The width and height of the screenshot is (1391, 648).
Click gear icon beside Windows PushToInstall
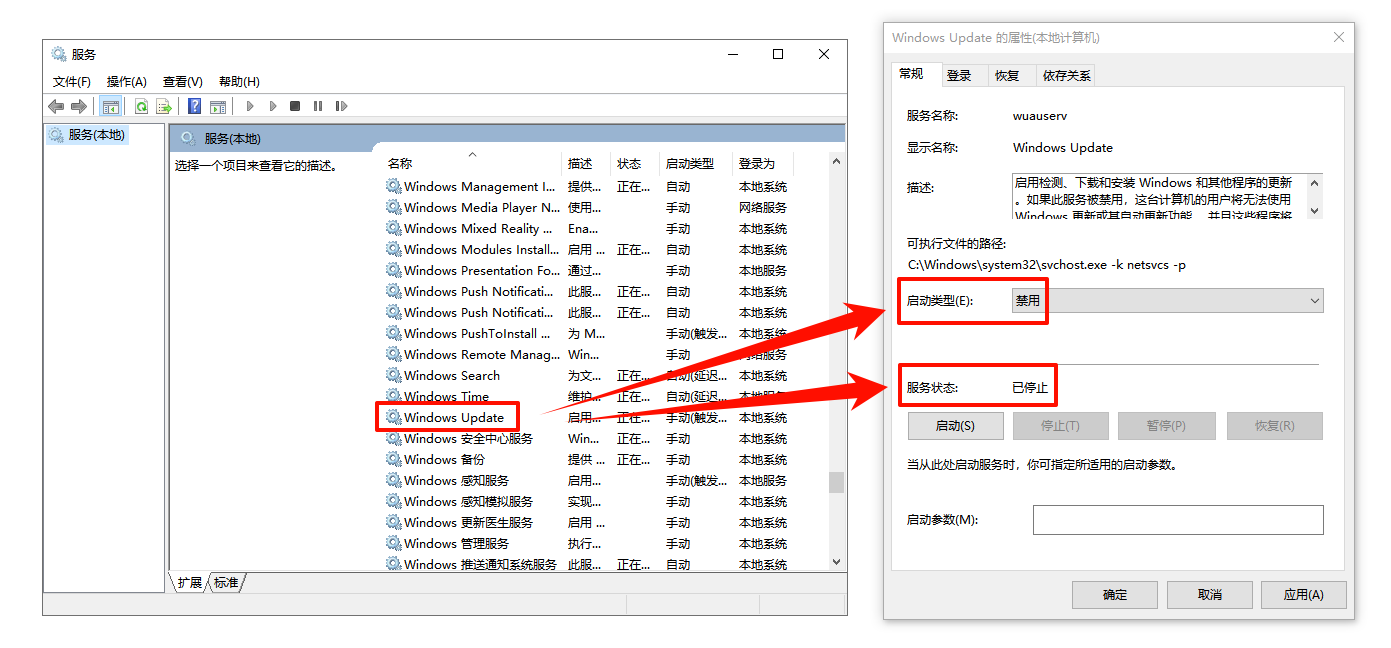(394, 333)
